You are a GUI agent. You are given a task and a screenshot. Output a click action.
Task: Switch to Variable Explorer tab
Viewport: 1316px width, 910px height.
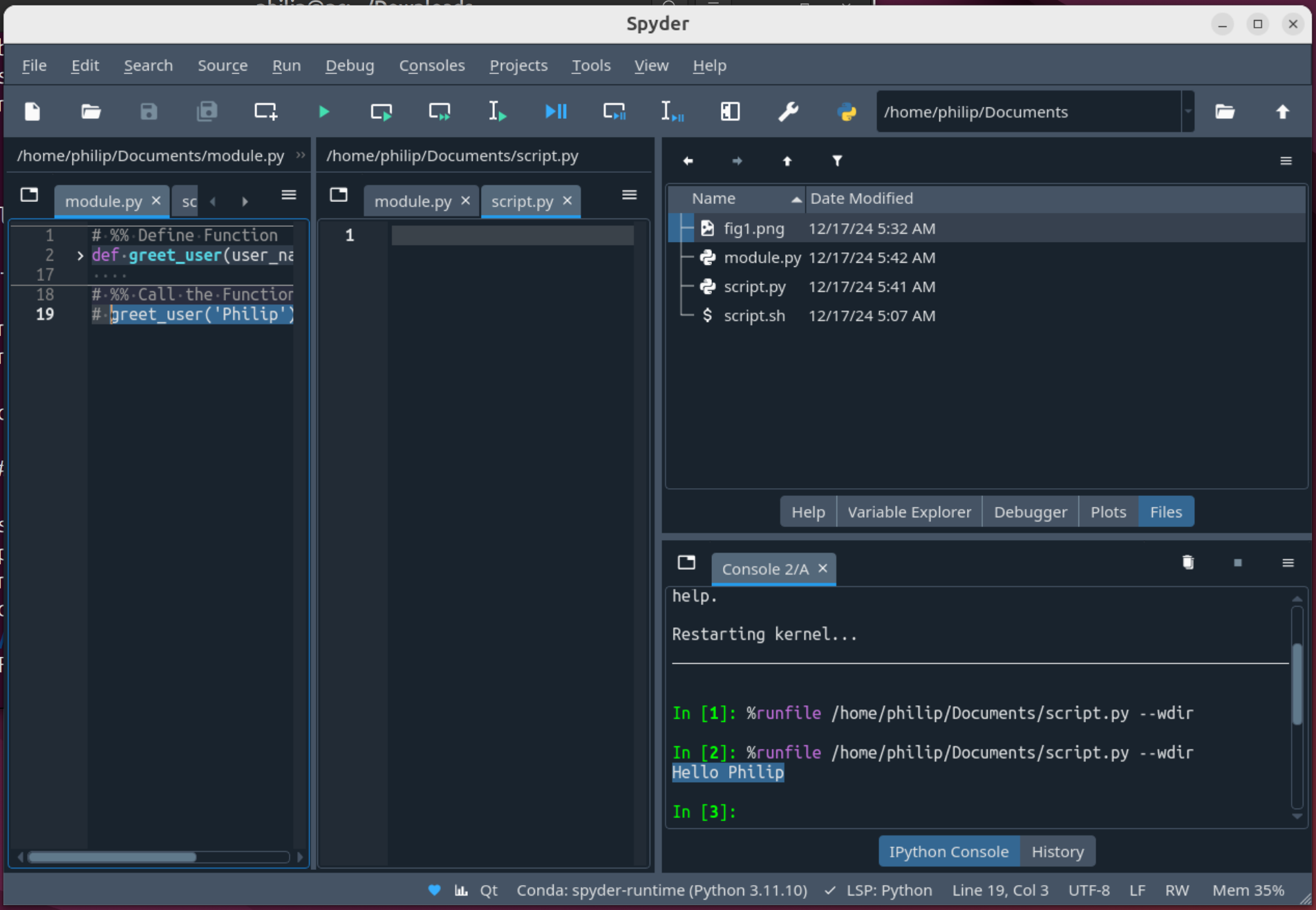(909, 512)
